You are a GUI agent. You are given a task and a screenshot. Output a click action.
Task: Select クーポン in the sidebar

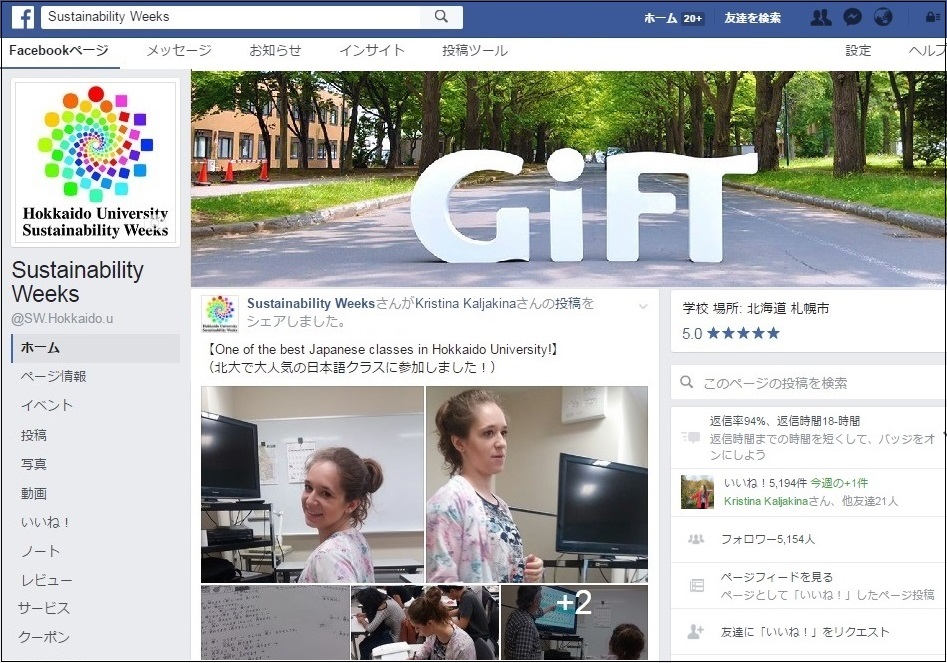[x=44, y=637]
